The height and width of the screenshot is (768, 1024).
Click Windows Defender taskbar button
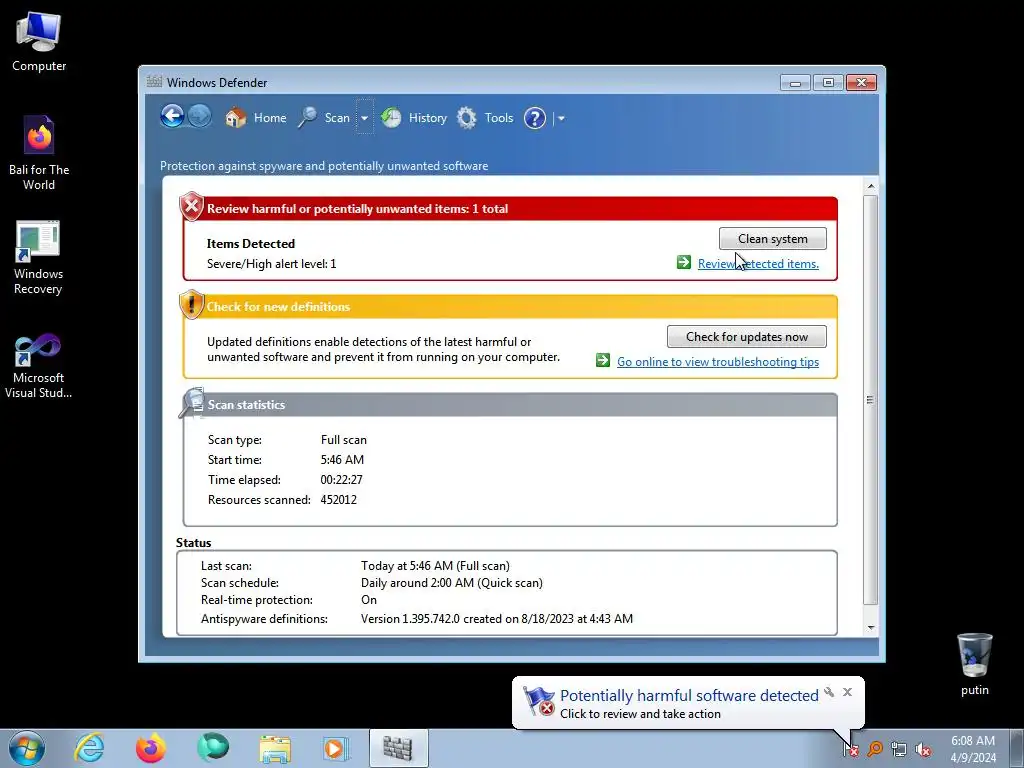pyautogui.click(x=398, y=748)
